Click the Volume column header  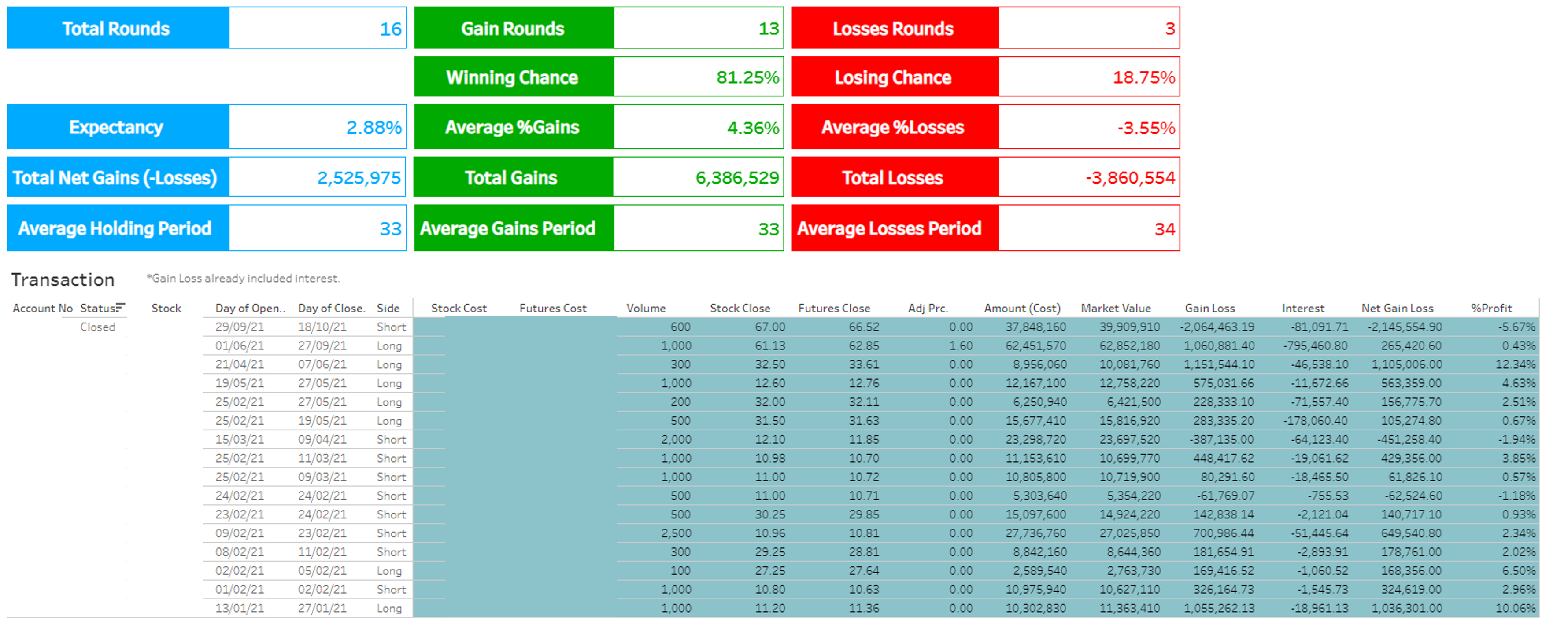click(646, 309)
